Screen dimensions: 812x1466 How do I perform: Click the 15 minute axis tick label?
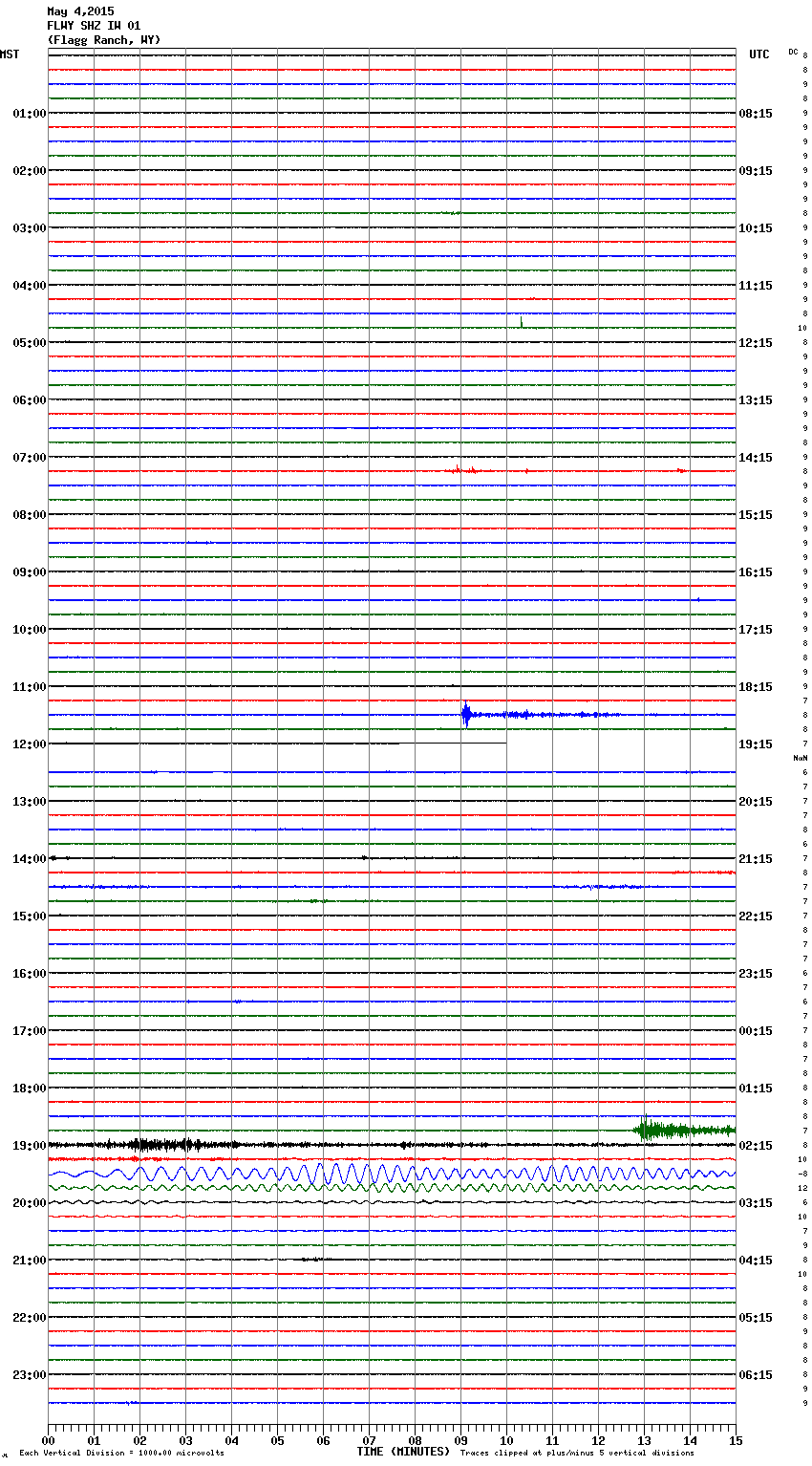coord(736,1440)
